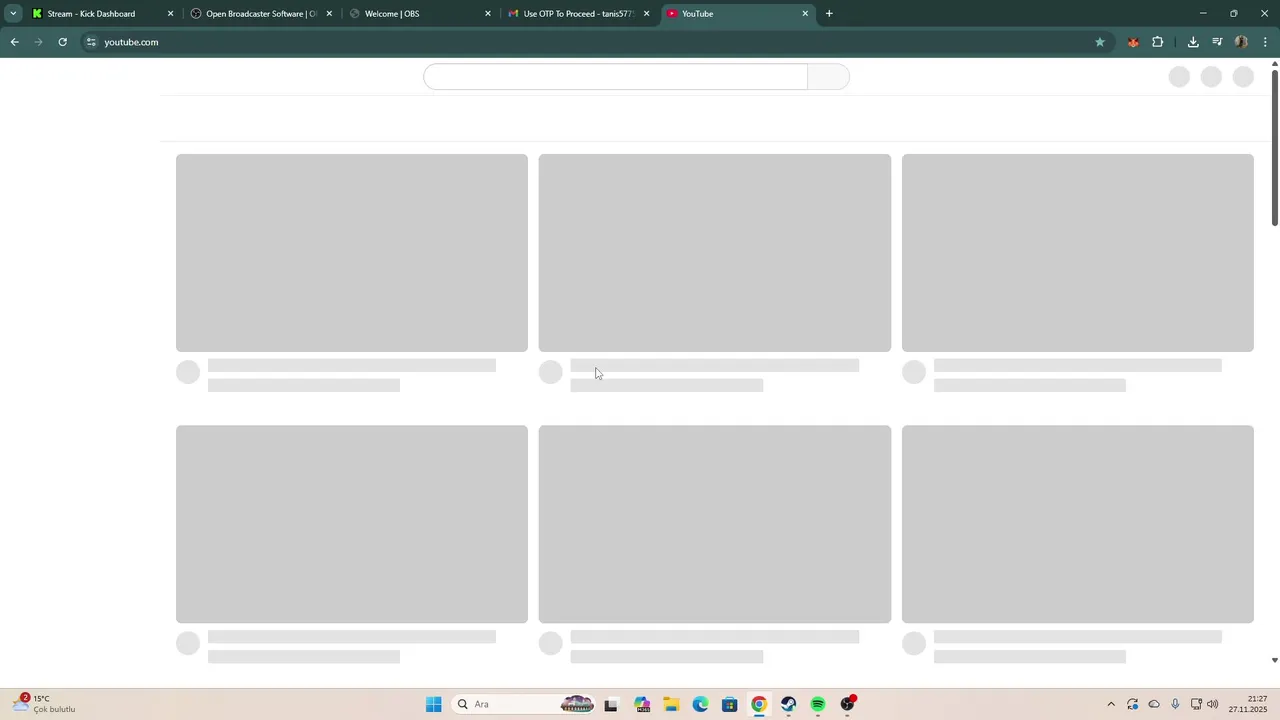Screen dimensions: 1280x720
Task: Open the OneDrive cloud tray icon
Action: click(x=1154, y=704)
